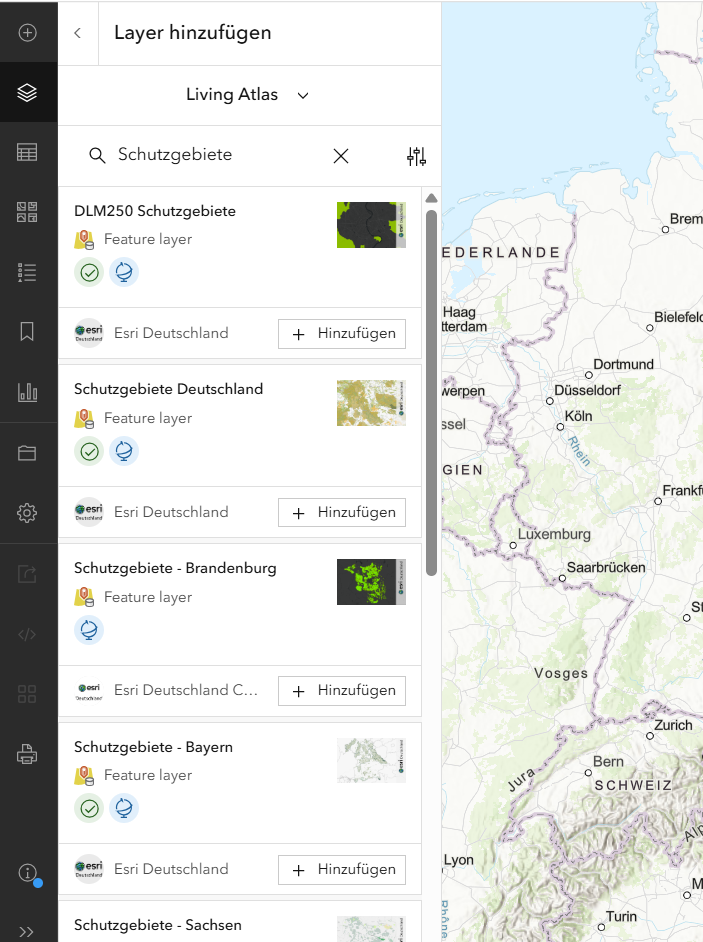Click the Schutzgebiete - Brandenburg thumbnail
Viewport: 703px width, 942px height.
[371, 582]
